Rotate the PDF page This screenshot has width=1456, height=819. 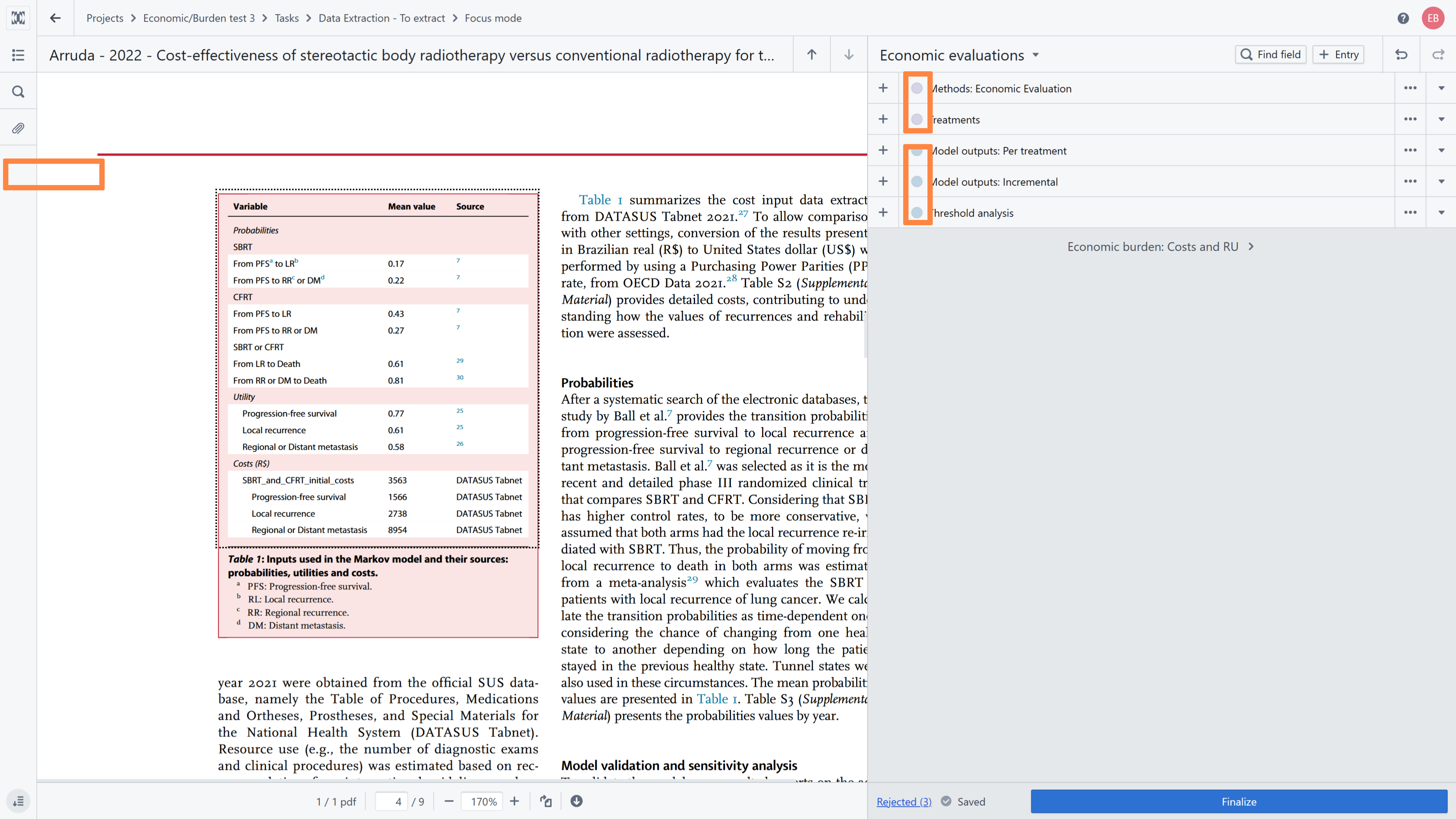pos(546,801)
